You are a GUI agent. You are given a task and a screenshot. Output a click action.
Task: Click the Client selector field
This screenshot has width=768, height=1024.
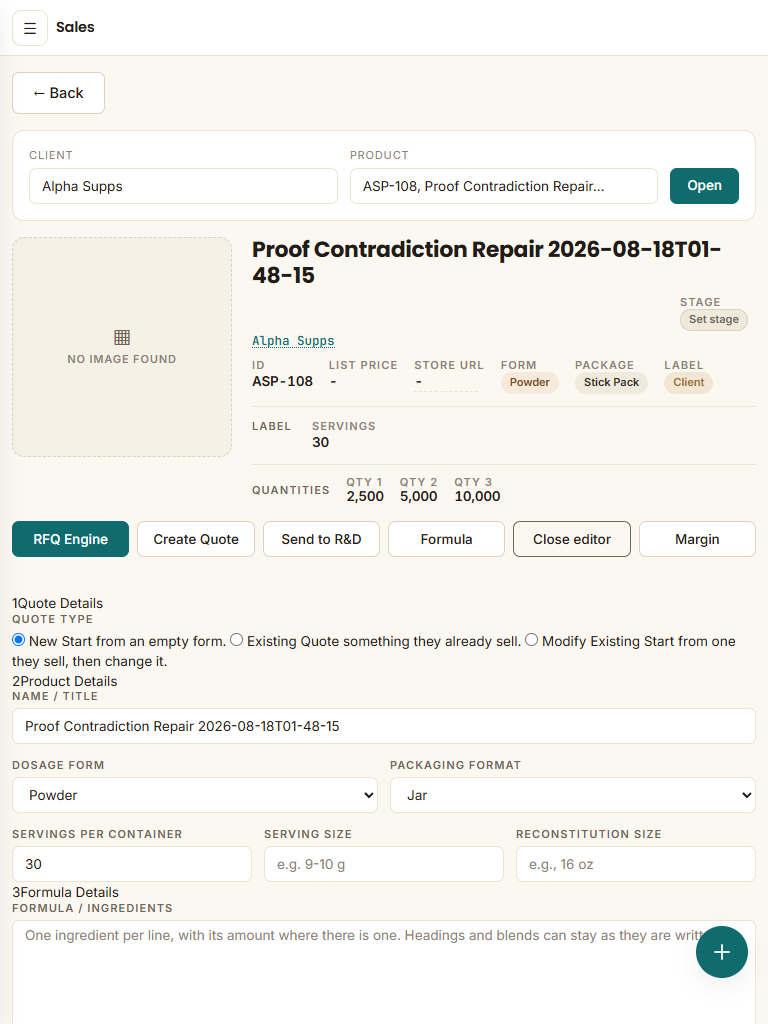pos(184,186)
